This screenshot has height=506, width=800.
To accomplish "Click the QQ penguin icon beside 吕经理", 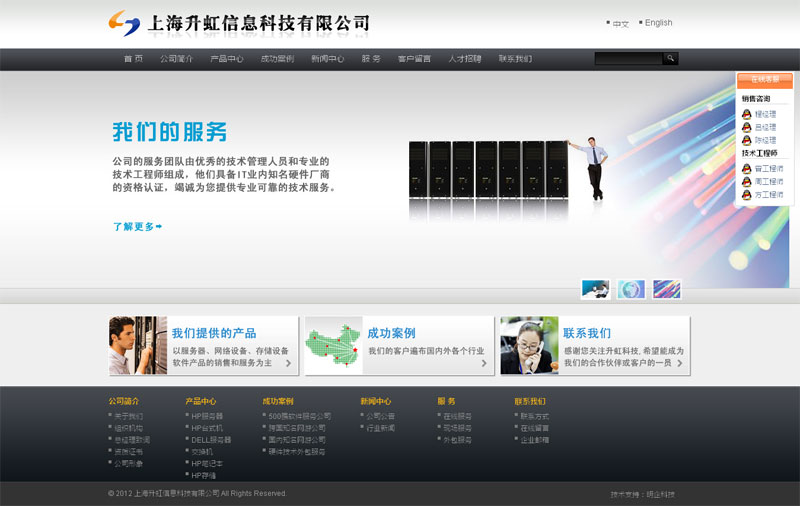I will (x=746, y=127).
